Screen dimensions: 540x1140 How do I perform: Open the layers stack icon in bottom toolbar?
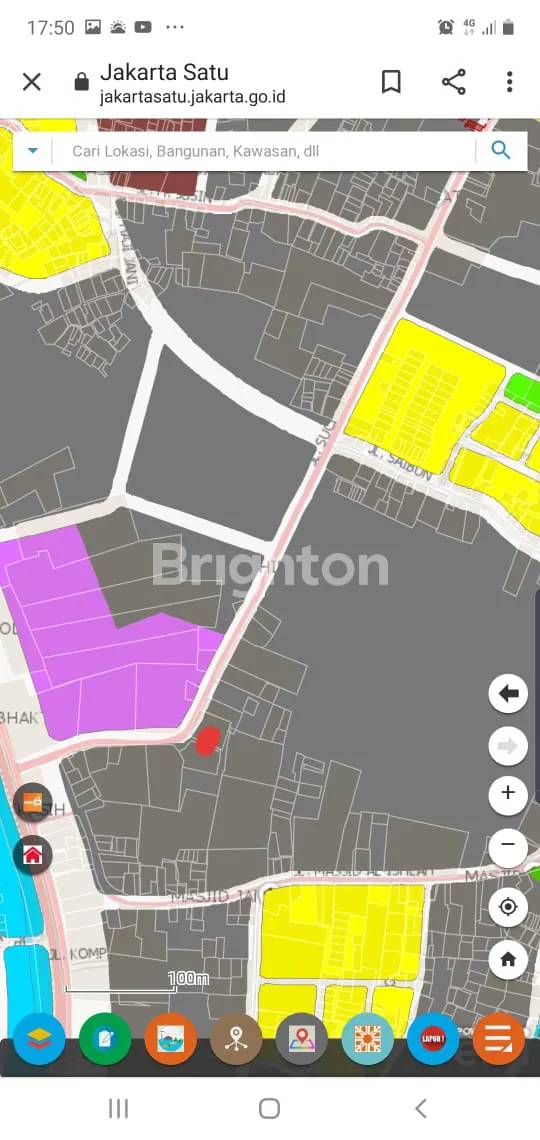tap(39, 1039)
